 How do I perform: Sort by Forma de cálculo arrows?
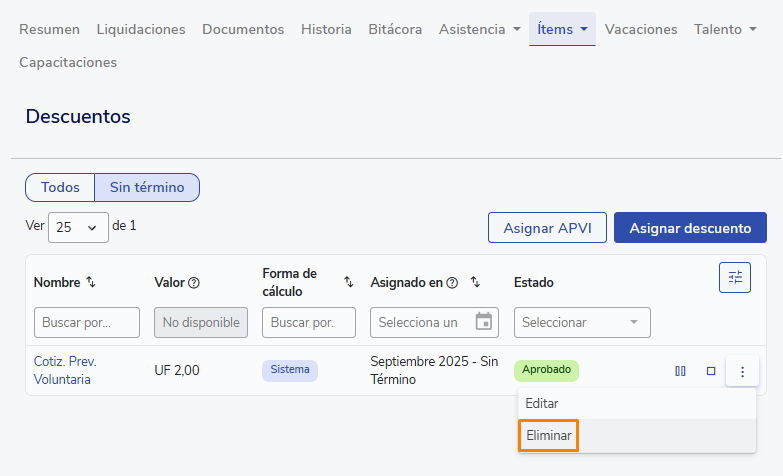[x=348, y=283]
